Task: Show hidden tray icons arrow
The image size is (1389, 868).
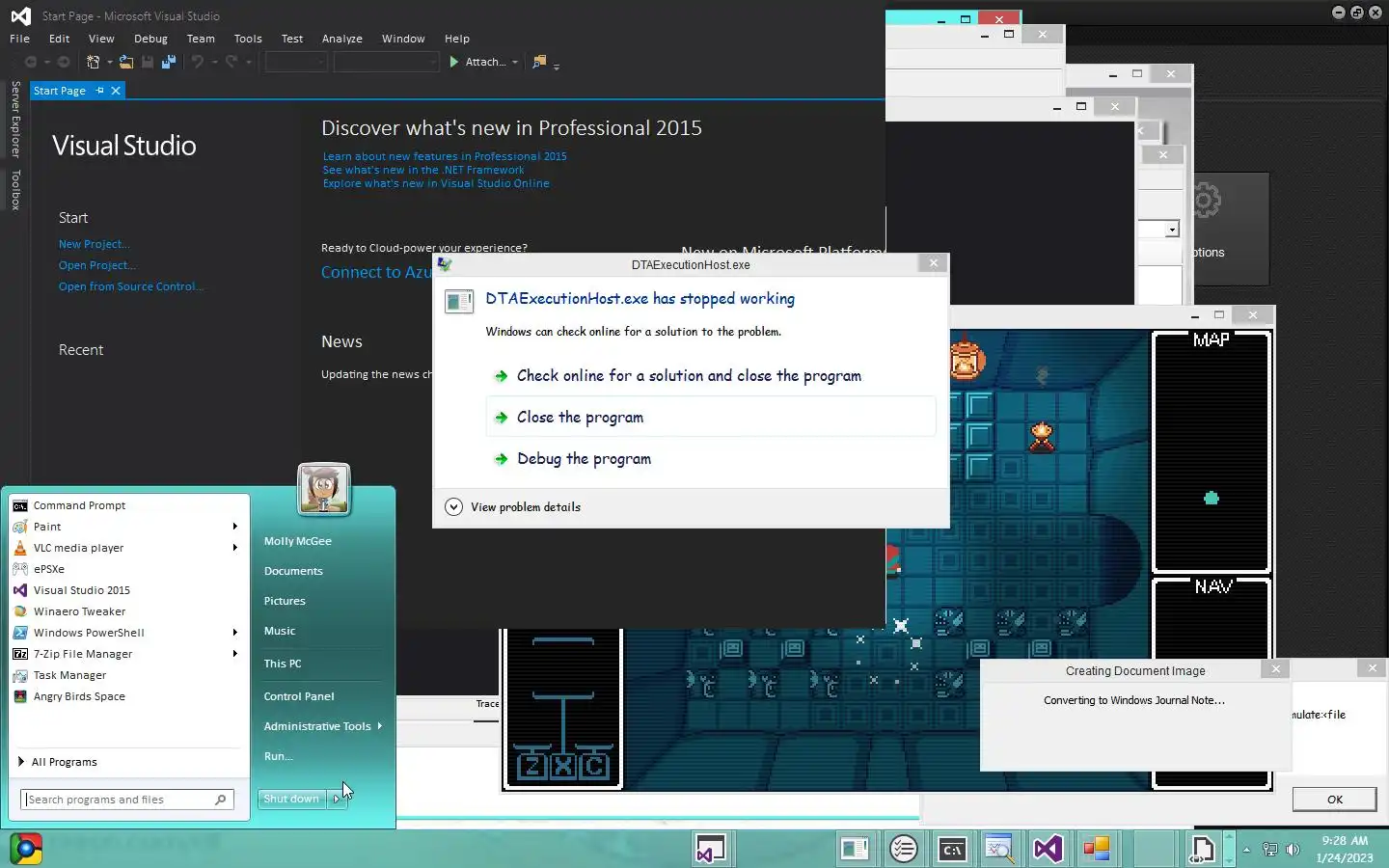Action: (1246, 850)
